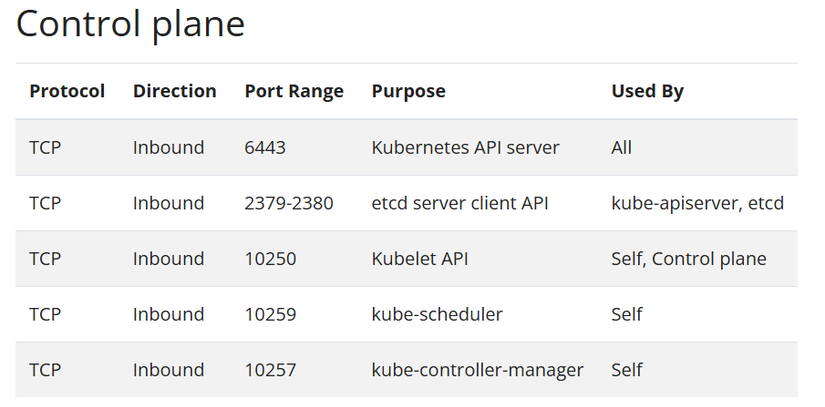Click the All cell in Used By

click(x=621, y=147)
